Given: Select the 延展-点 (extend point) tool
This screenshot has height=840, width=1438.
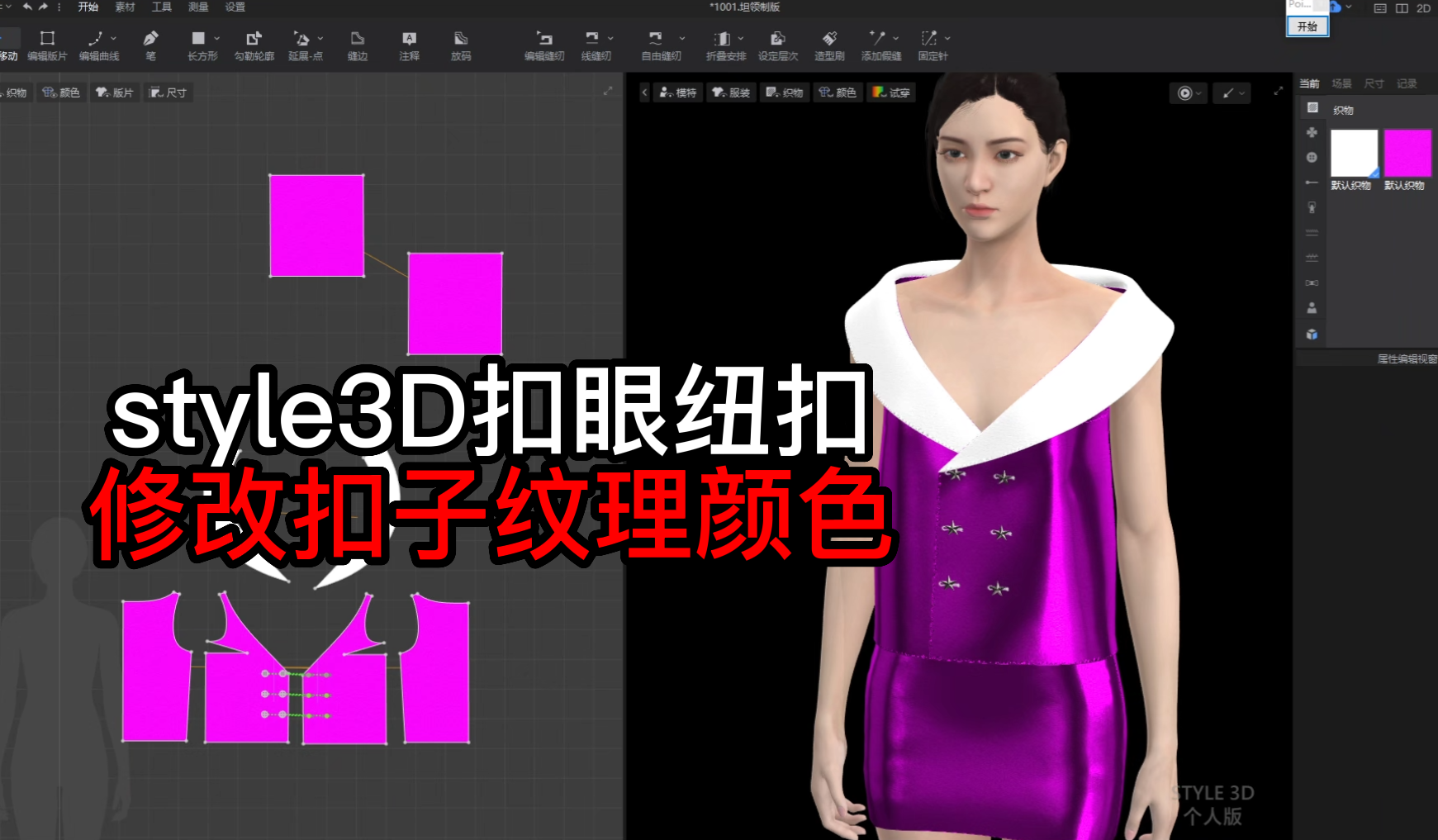Looking at the screenshot, I should [x=305, y=45].
